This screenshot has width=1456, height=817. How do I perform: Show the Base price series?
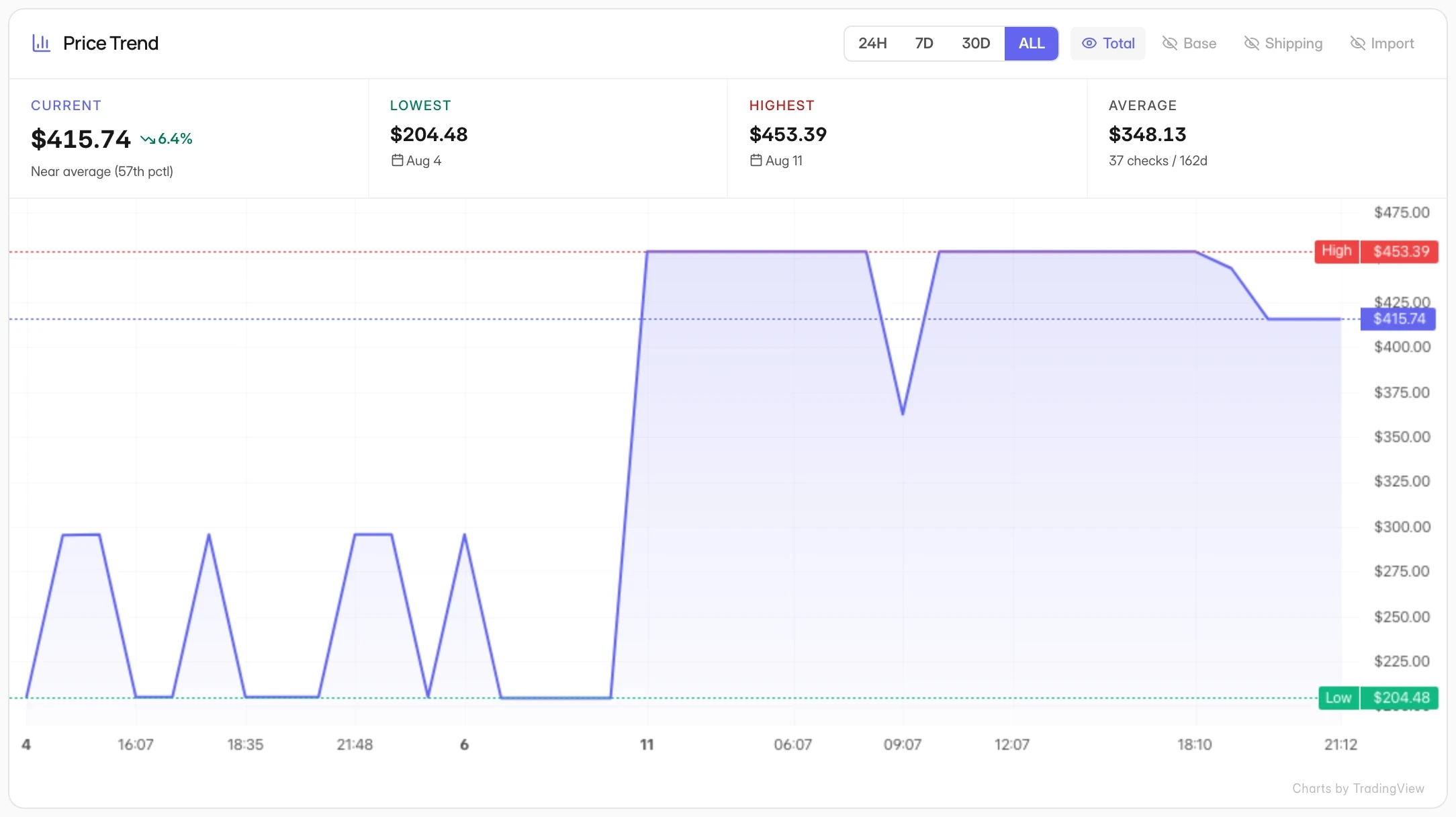click(x=1189, y=43)
